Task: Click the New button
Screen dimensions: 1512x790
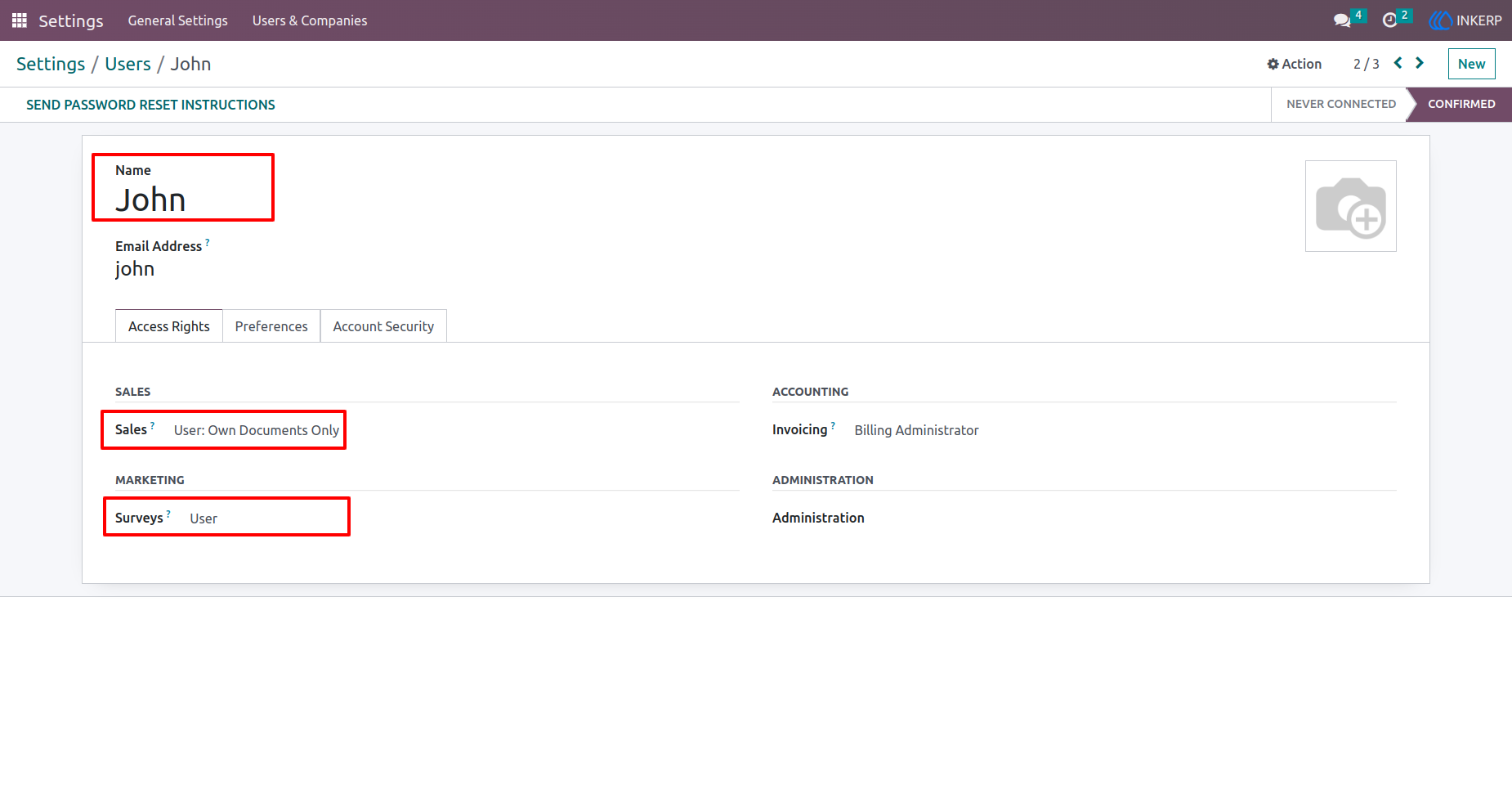Action: point(1471,64)
